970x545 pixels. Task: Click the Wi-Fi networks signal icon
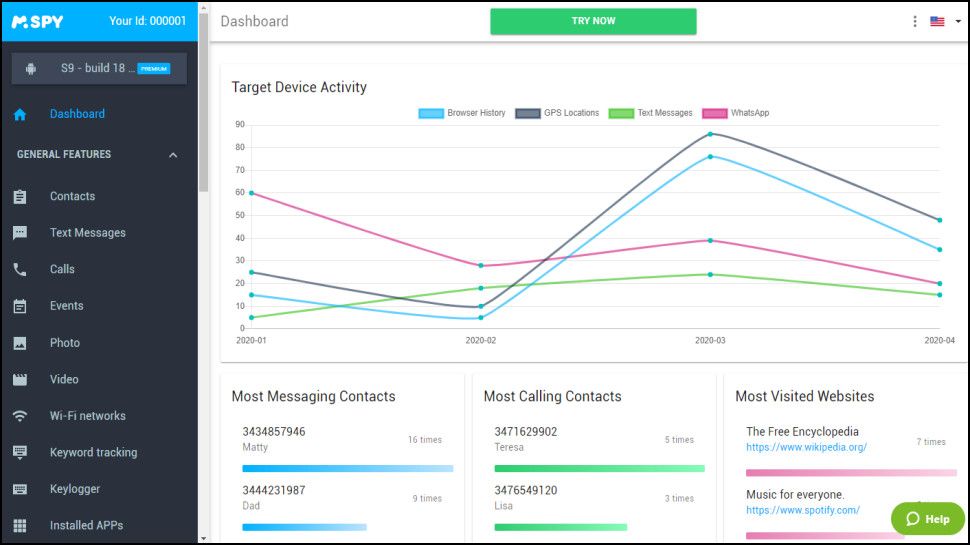coord(20,416)
